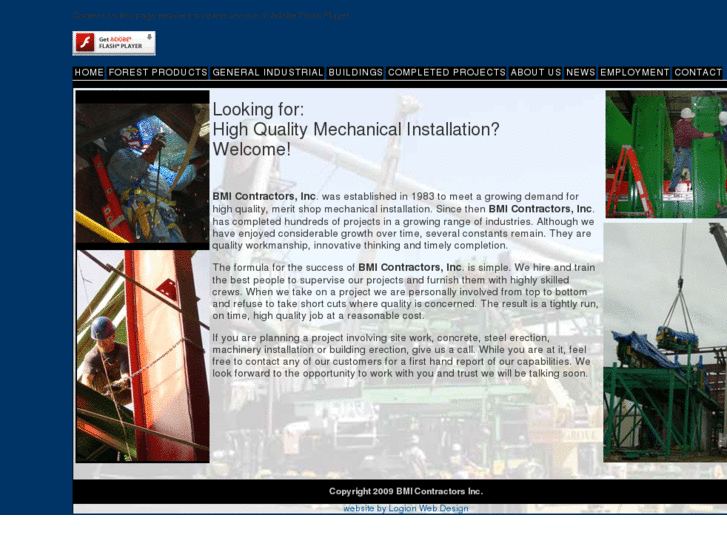Image resolution: width=727 pixels, height=545 pixels.
Task: Click paragraph starting 'If you are planning'
Action: (402, 356)
